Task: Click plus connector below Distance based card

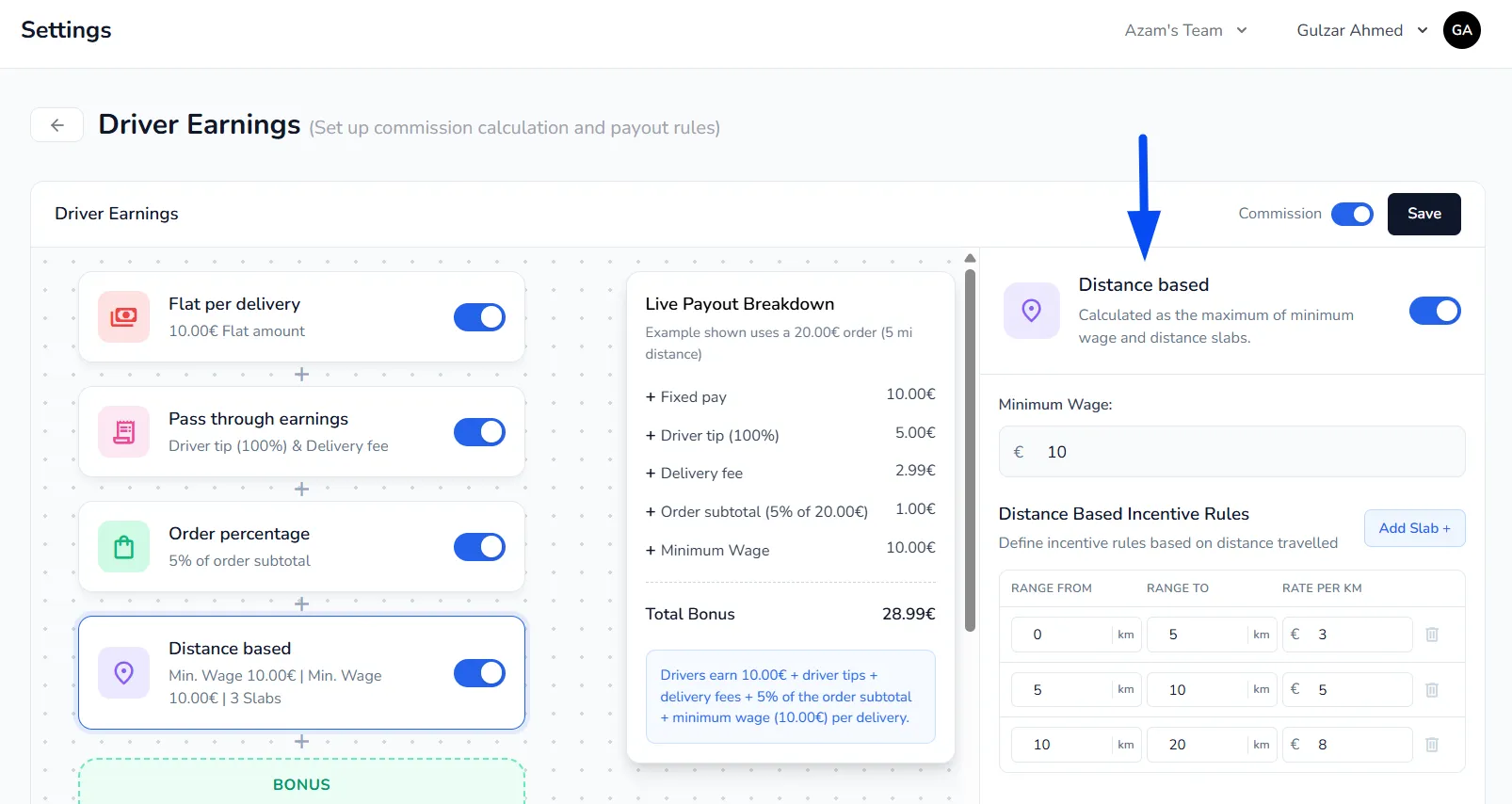Action: pos(301,742)
